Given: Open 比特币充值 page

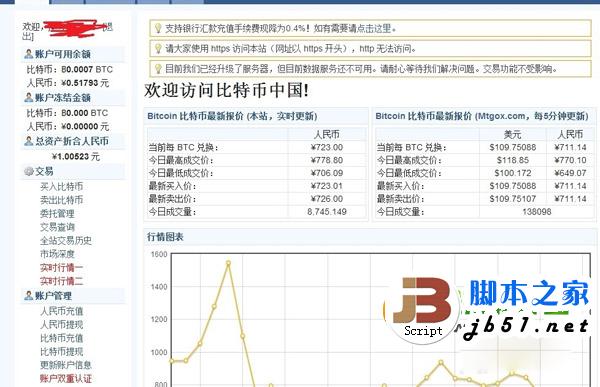Looking at the screenshot, I should point(62,338).
